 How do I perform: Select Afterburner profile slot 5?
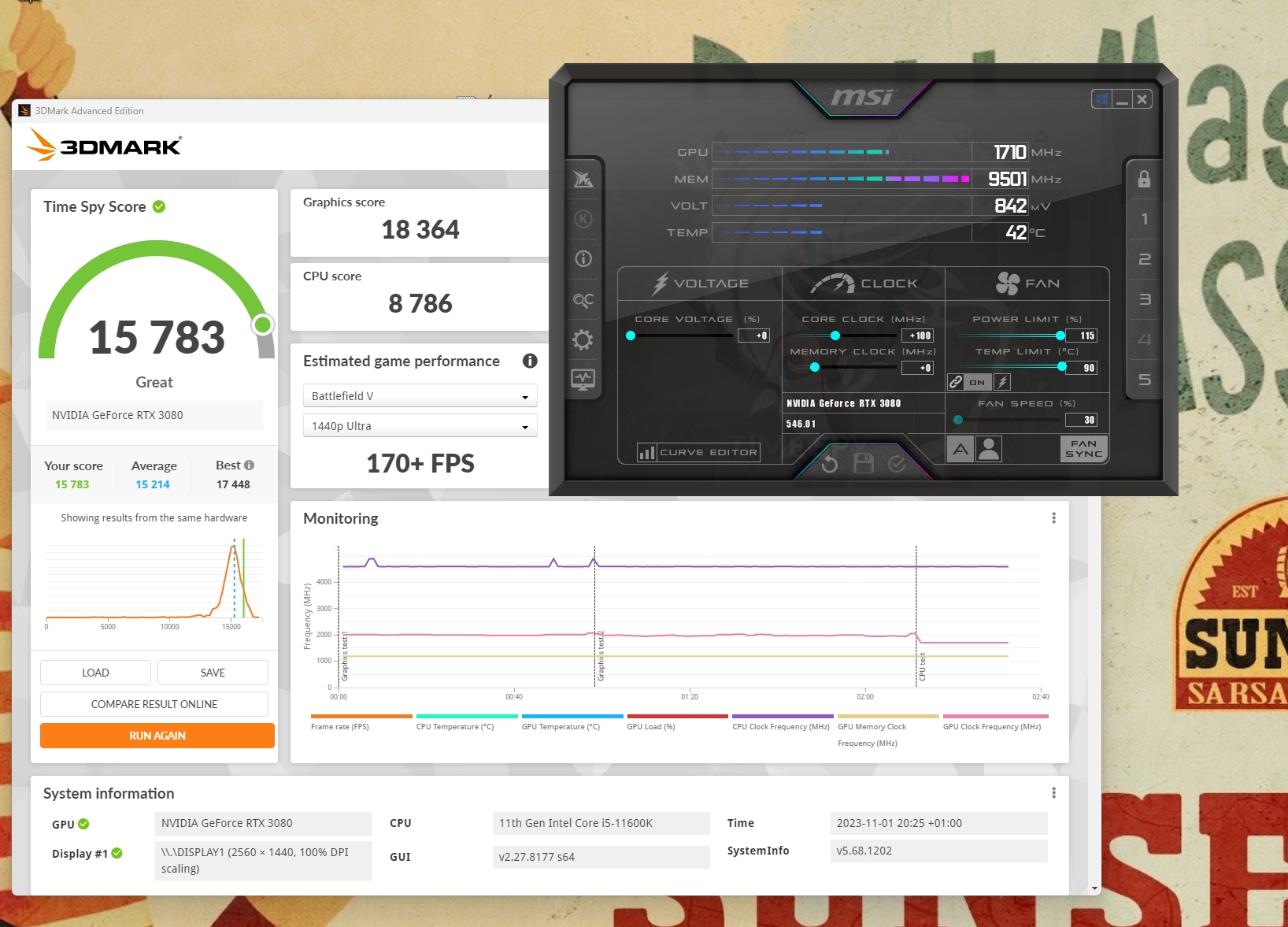(1145, 380)
